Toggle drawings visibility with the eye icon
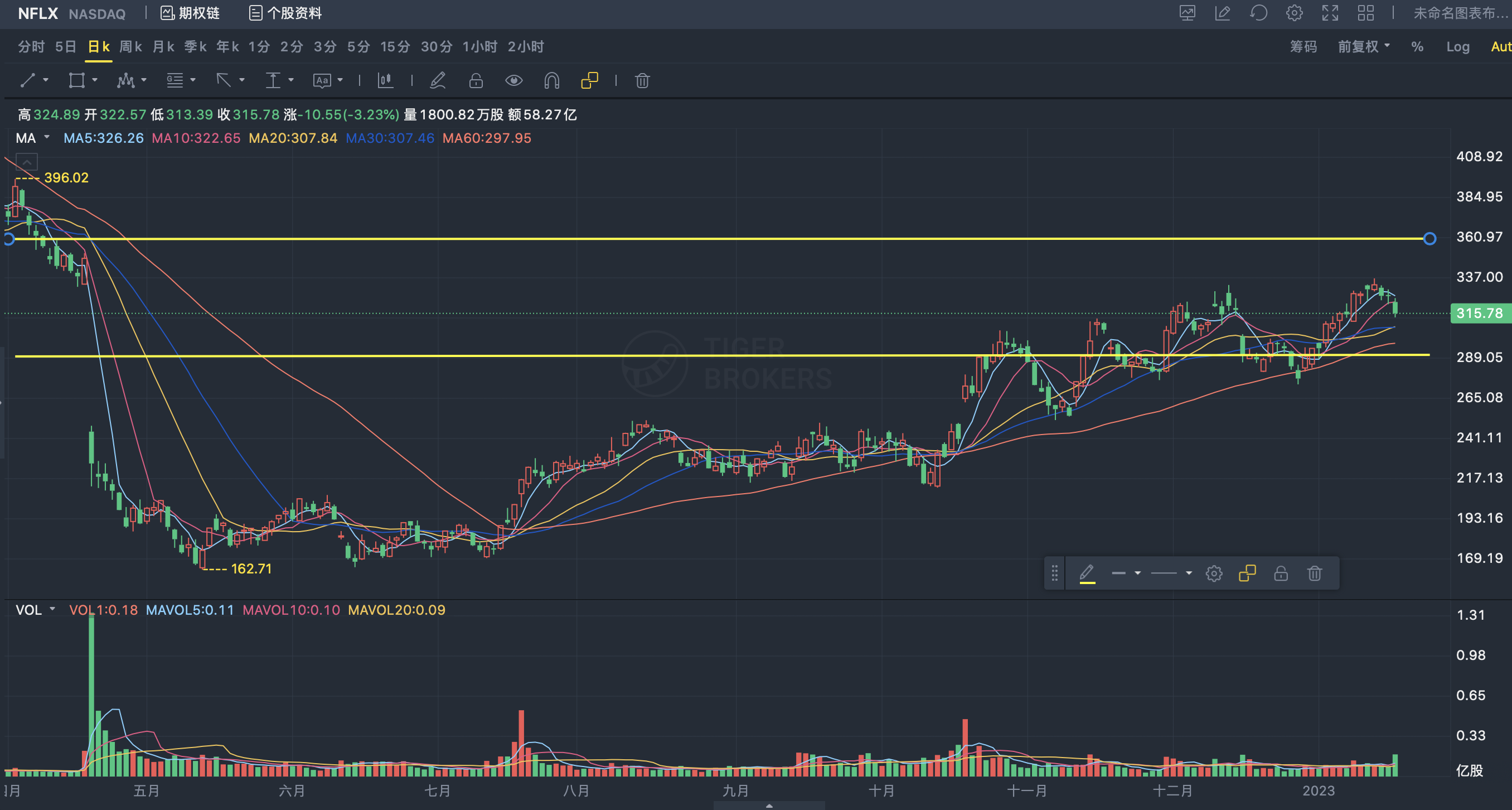Viewport: 1512px width, 810px height. (514, 80)
